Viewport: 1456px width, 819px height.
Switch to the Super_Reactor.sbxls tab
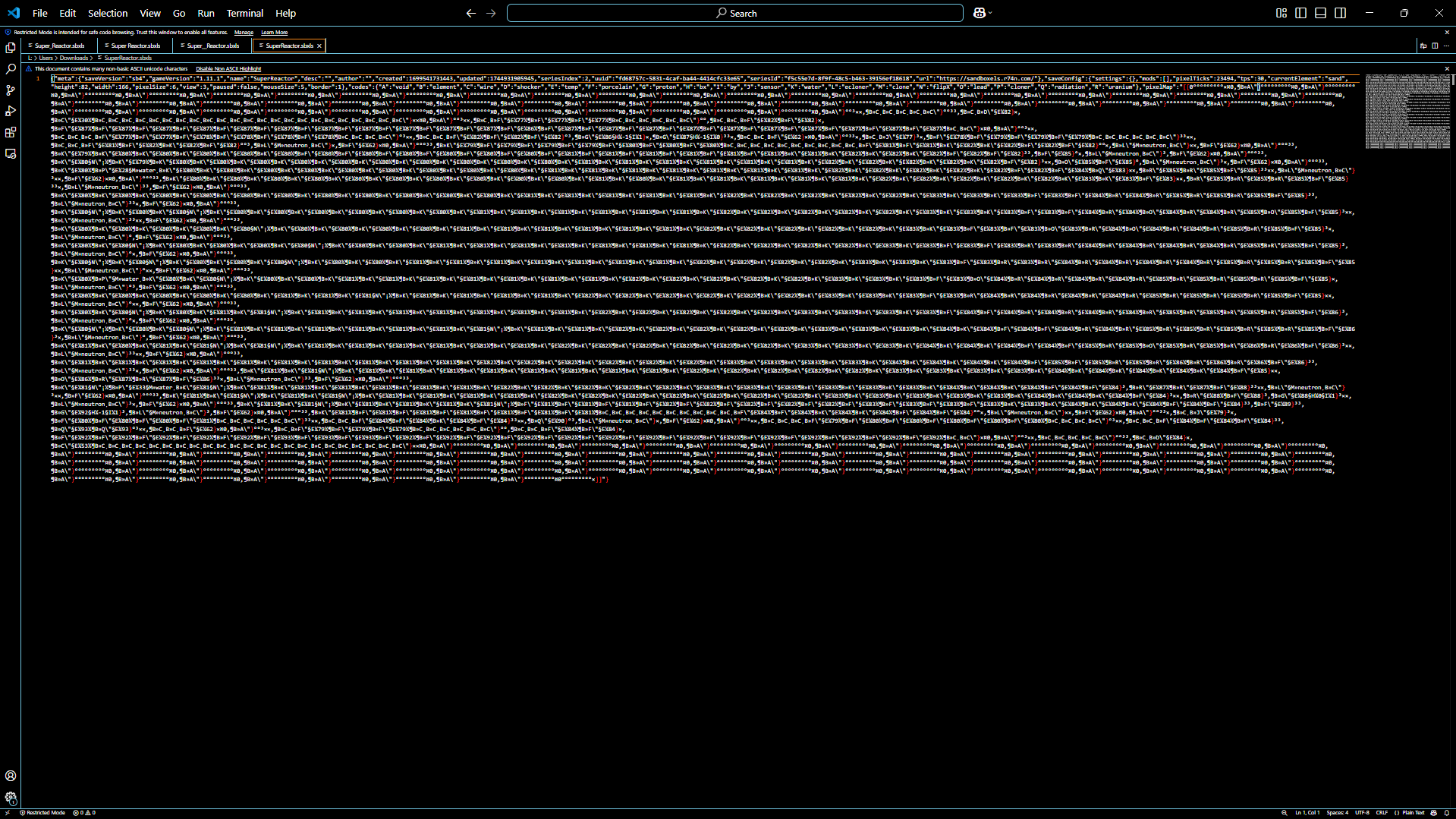pos(60,46)
